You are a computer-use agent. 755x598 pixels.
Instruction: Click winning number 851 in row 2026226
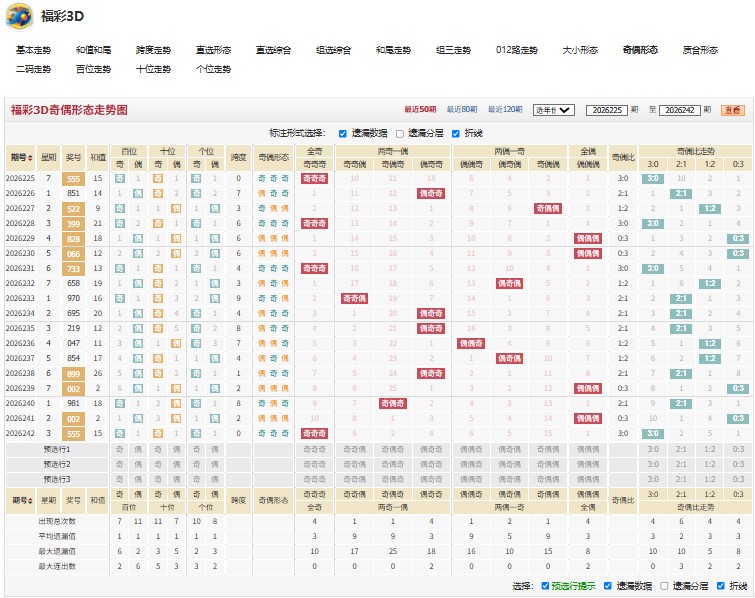pos(73,193)
